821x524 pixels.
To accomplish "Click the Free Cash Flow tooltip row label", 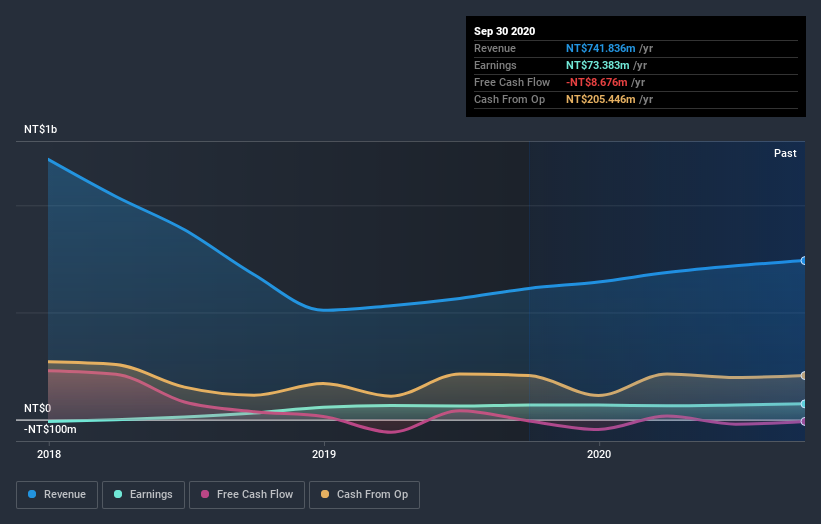I will [x=512, y=82].
